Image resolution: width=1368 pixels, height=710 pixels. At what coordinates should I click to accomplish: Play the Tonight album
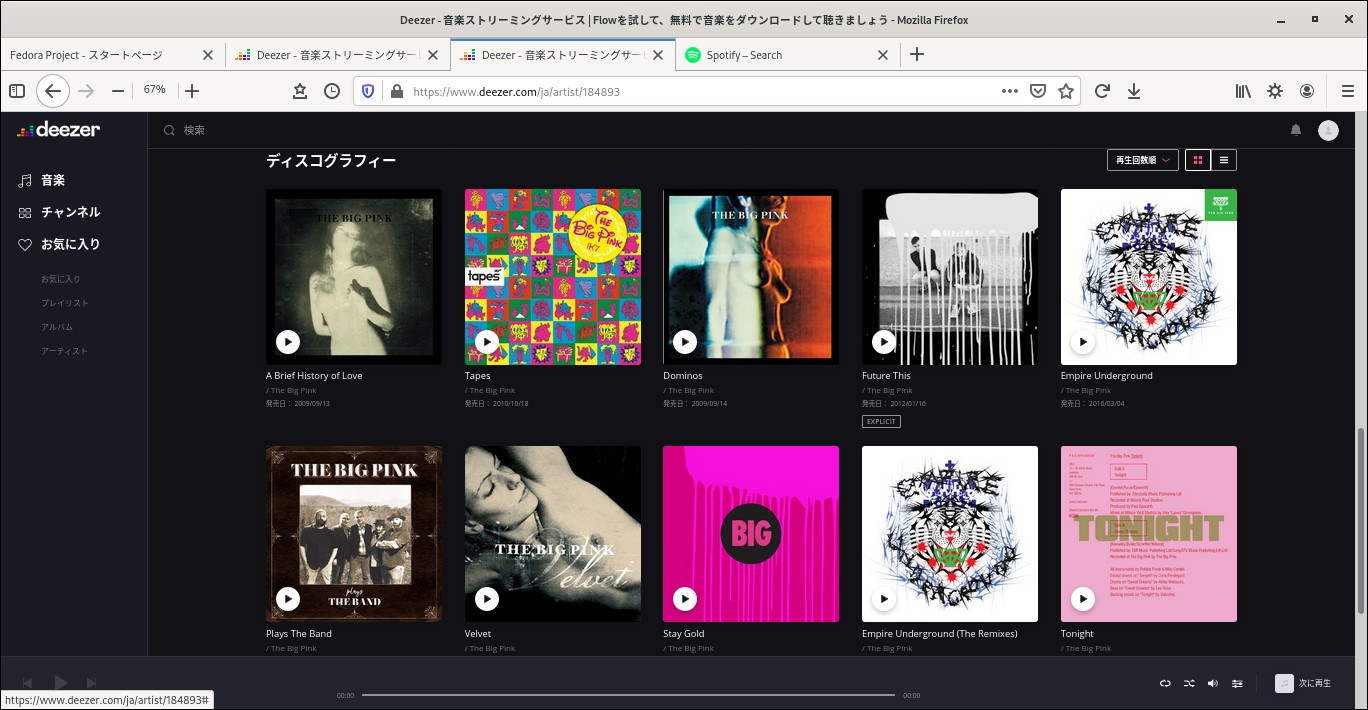point(1083,599)
